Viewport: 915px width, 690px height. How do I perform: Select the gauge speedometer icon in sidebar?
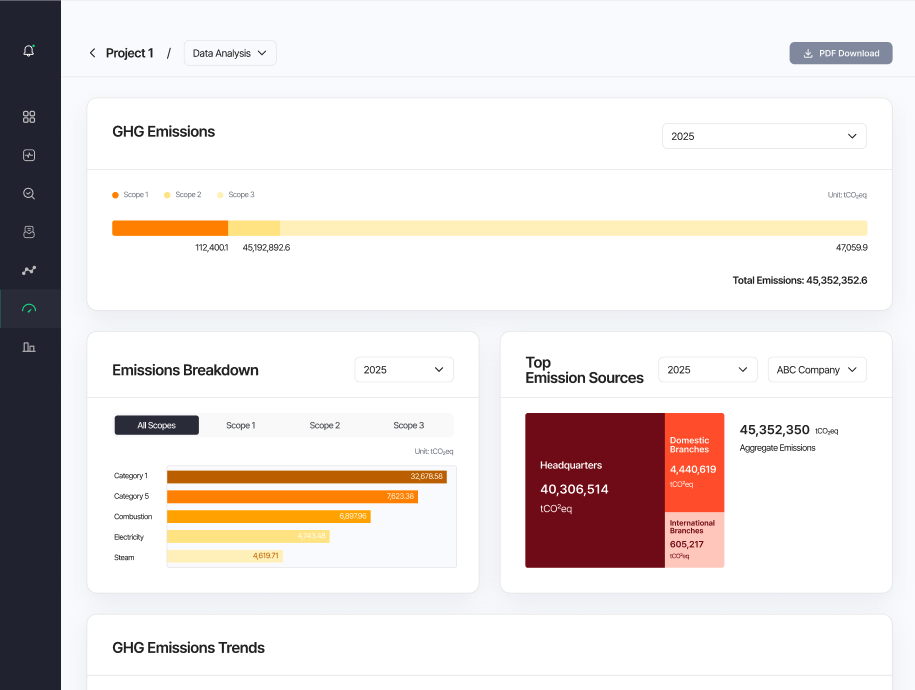[29, 308]
